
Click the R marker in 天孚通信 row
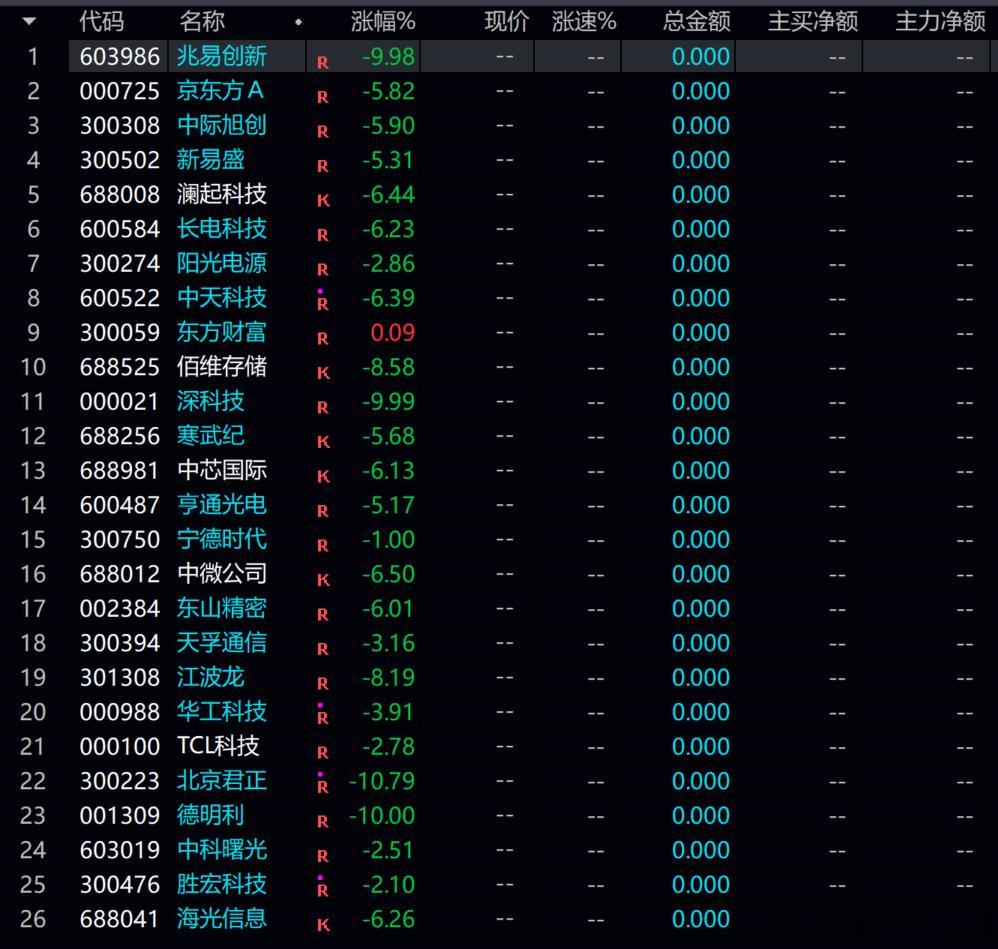323,649
